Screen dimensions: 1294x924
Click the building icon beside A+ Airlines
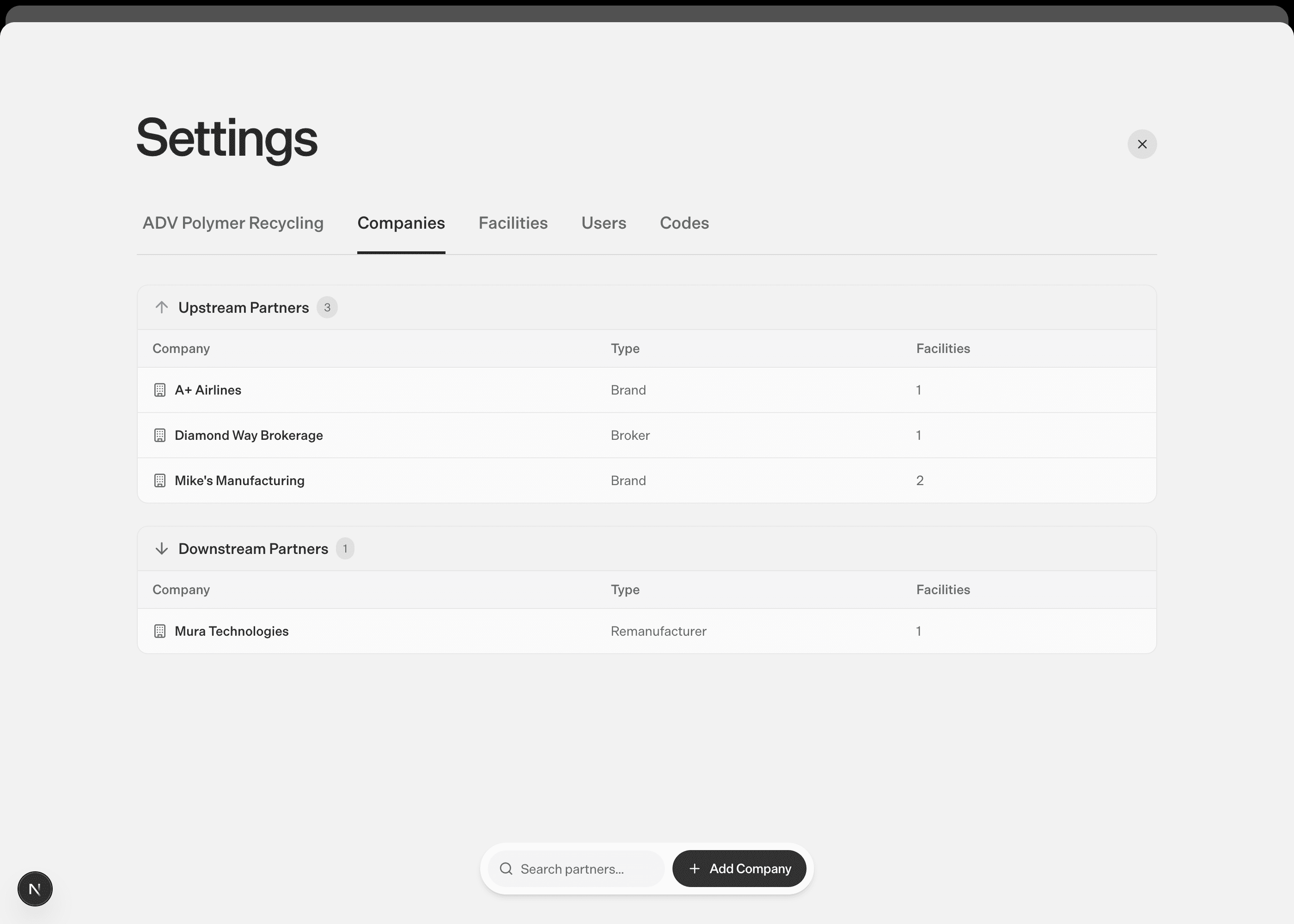pyautogui.click(x=160, y=390)
